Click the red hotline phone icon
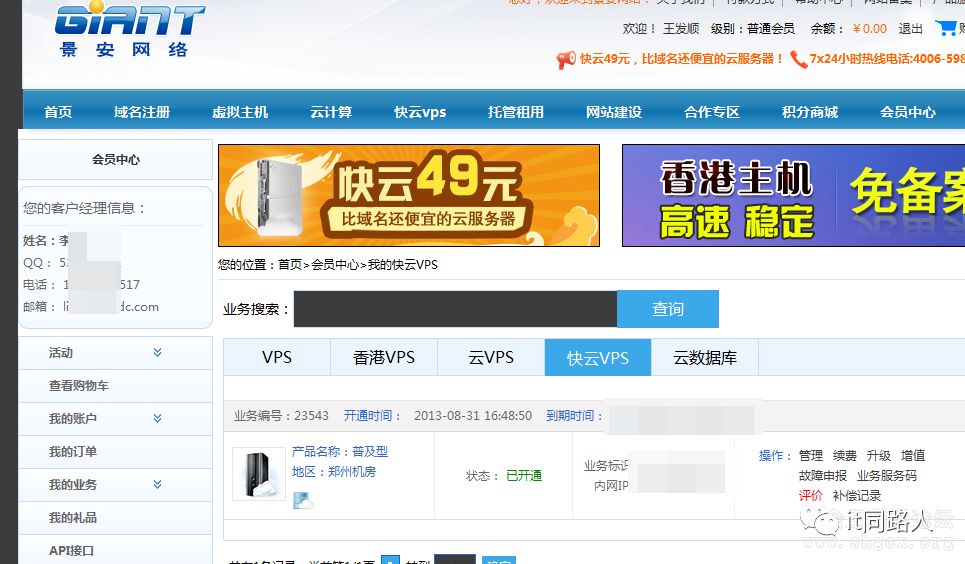Image resolution: width=965 pixels, height=564 pixels. pos(798,60)
